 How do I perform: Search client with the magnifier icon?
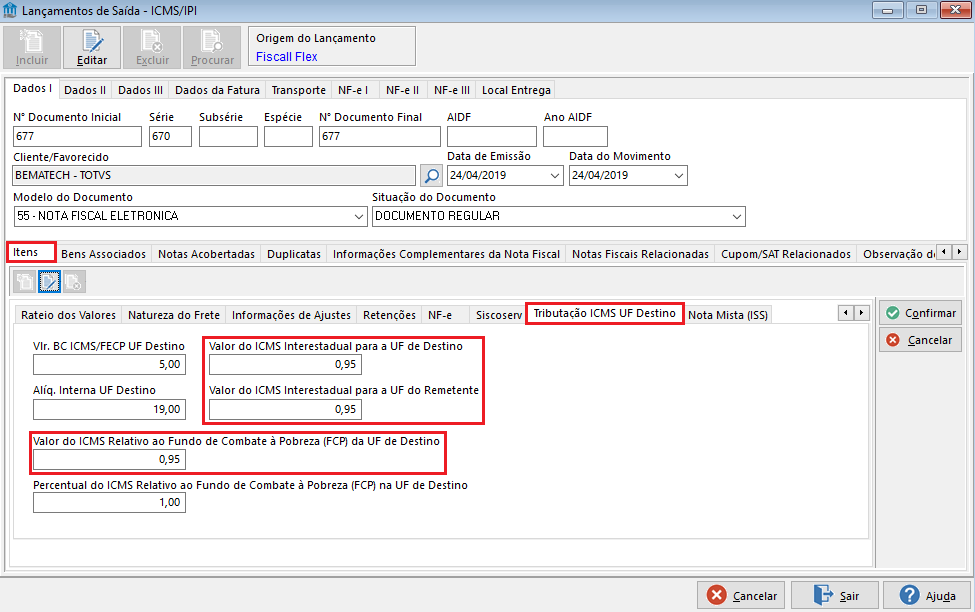click(431, 175)
